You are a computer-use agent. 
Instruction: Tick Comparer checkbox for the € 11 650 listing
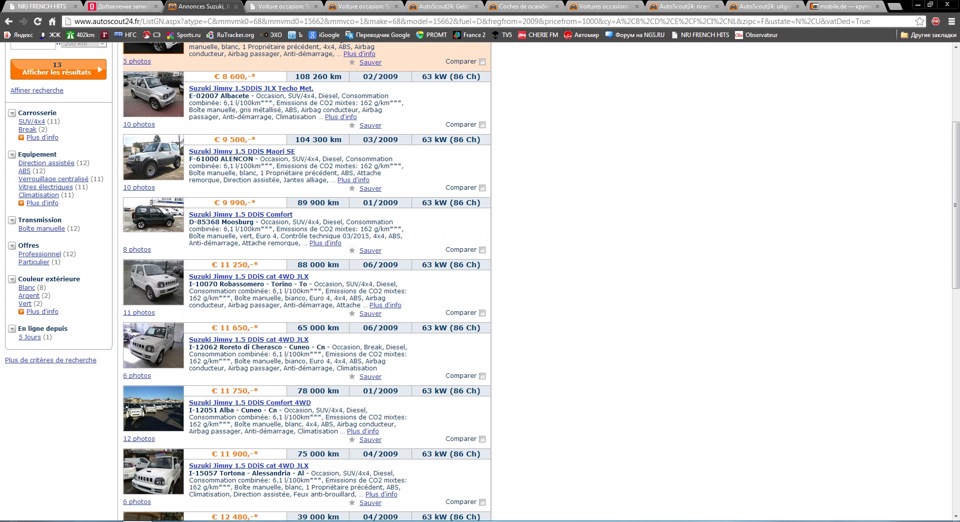click(482, 376)
